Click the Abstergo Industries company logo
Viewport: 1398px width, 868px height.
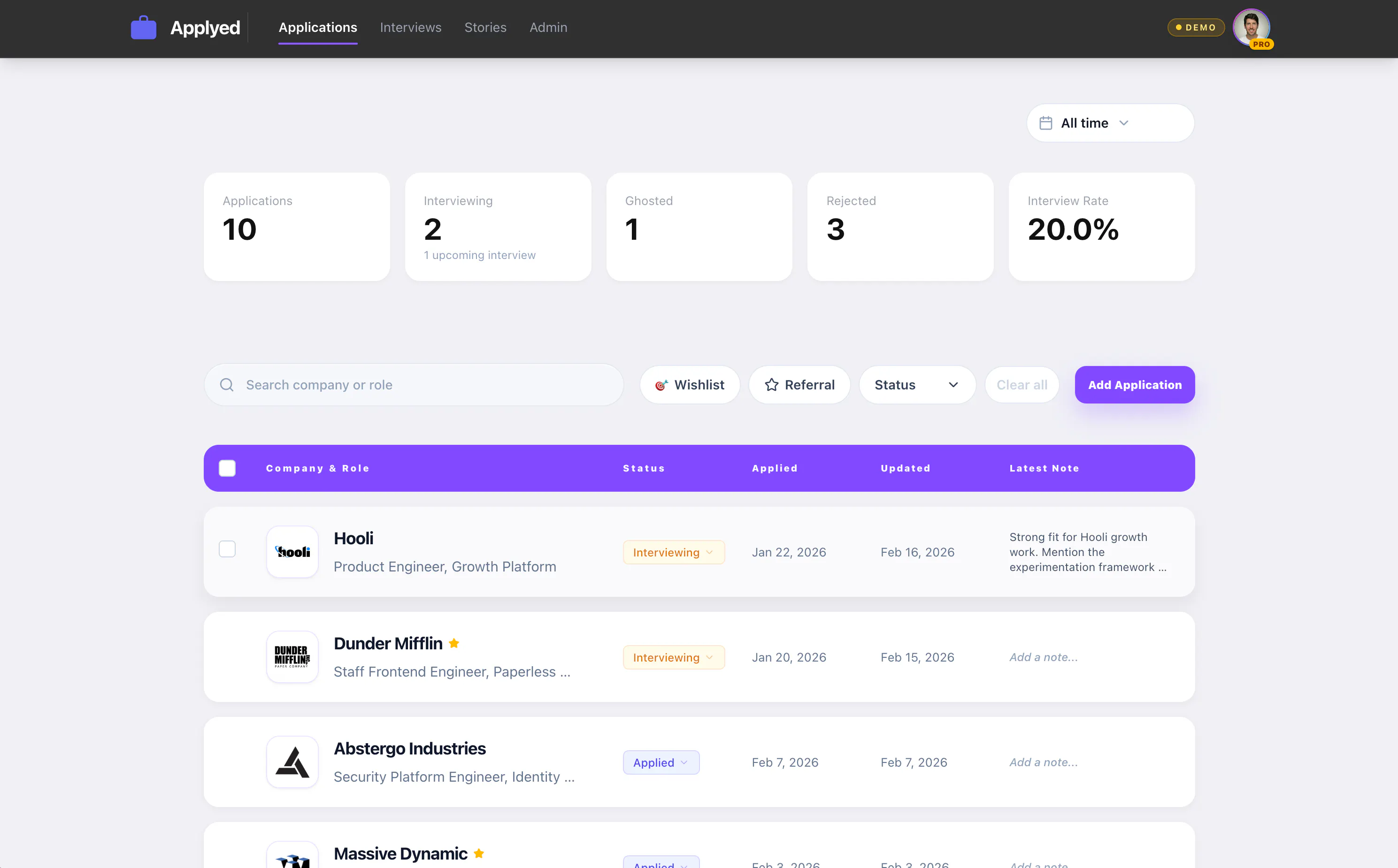(292, 762)
